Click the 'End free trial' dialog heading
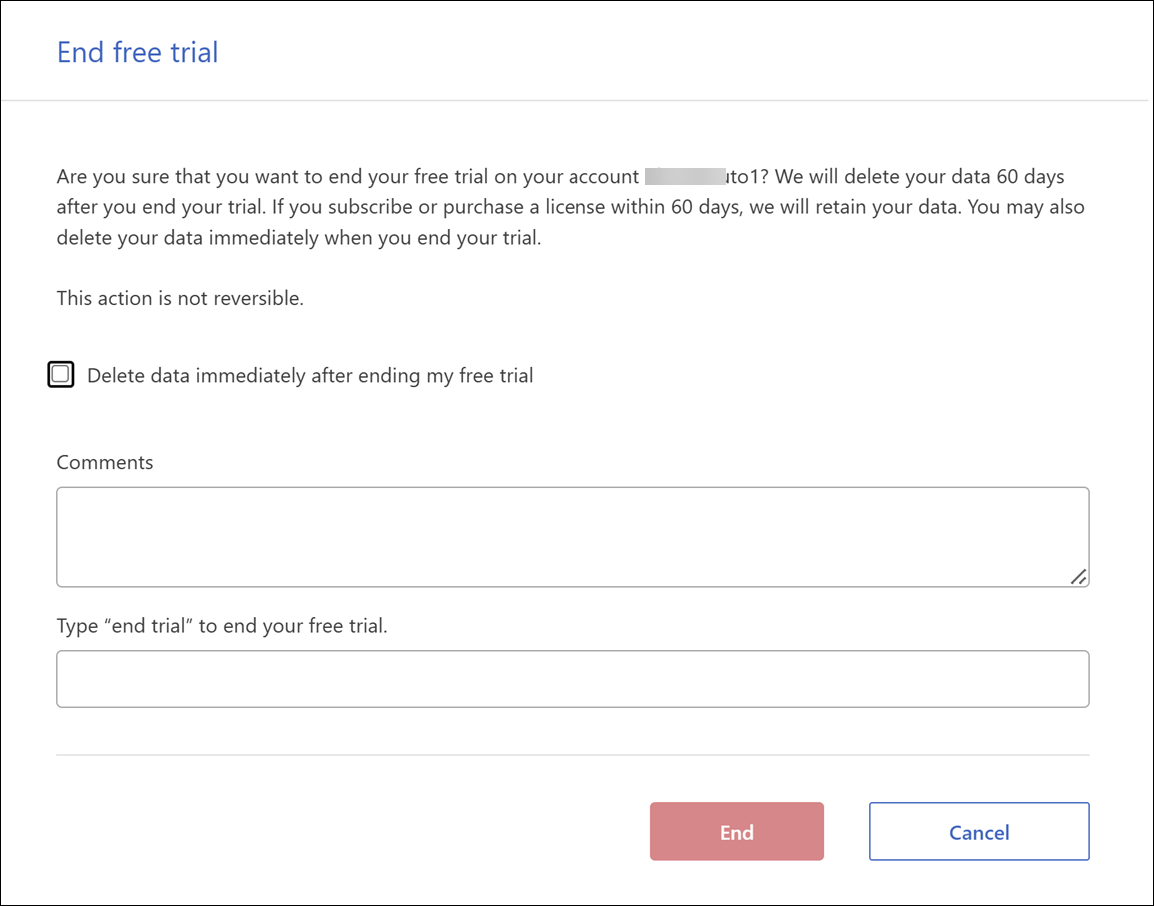 [x=138, y=52]
